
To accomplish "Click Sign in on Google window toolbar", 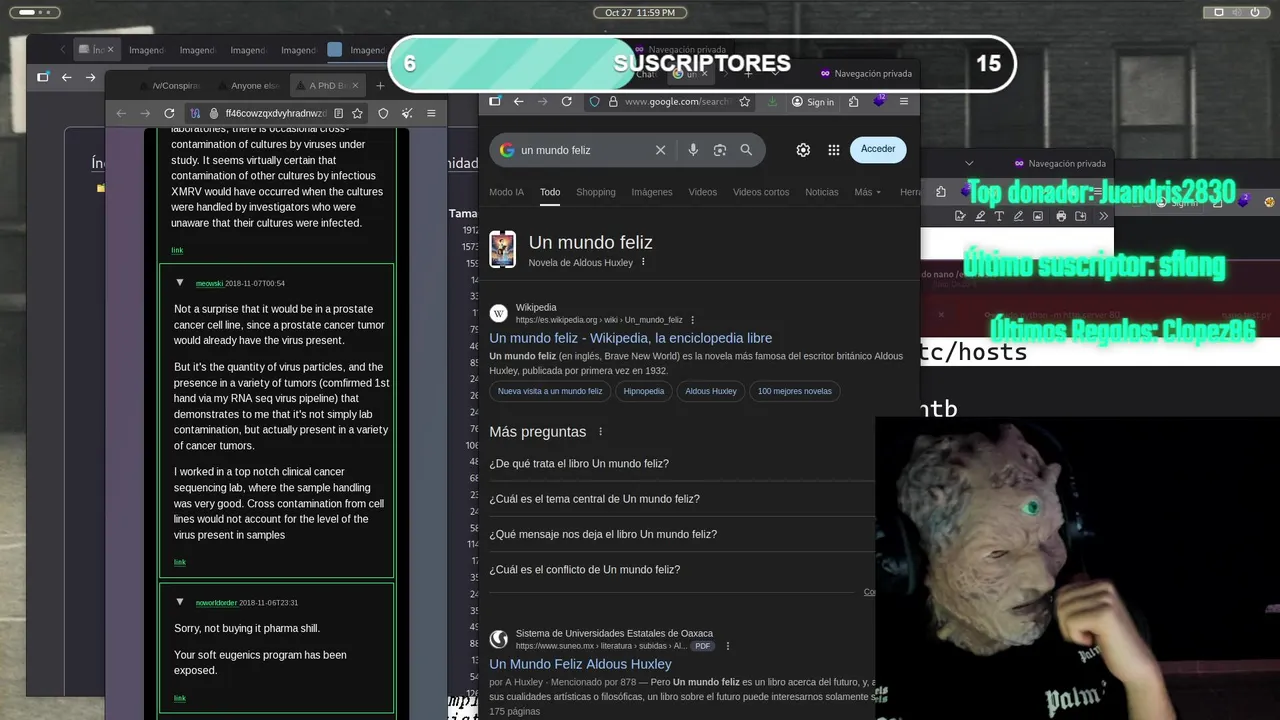I will click(x=813, y=101).
